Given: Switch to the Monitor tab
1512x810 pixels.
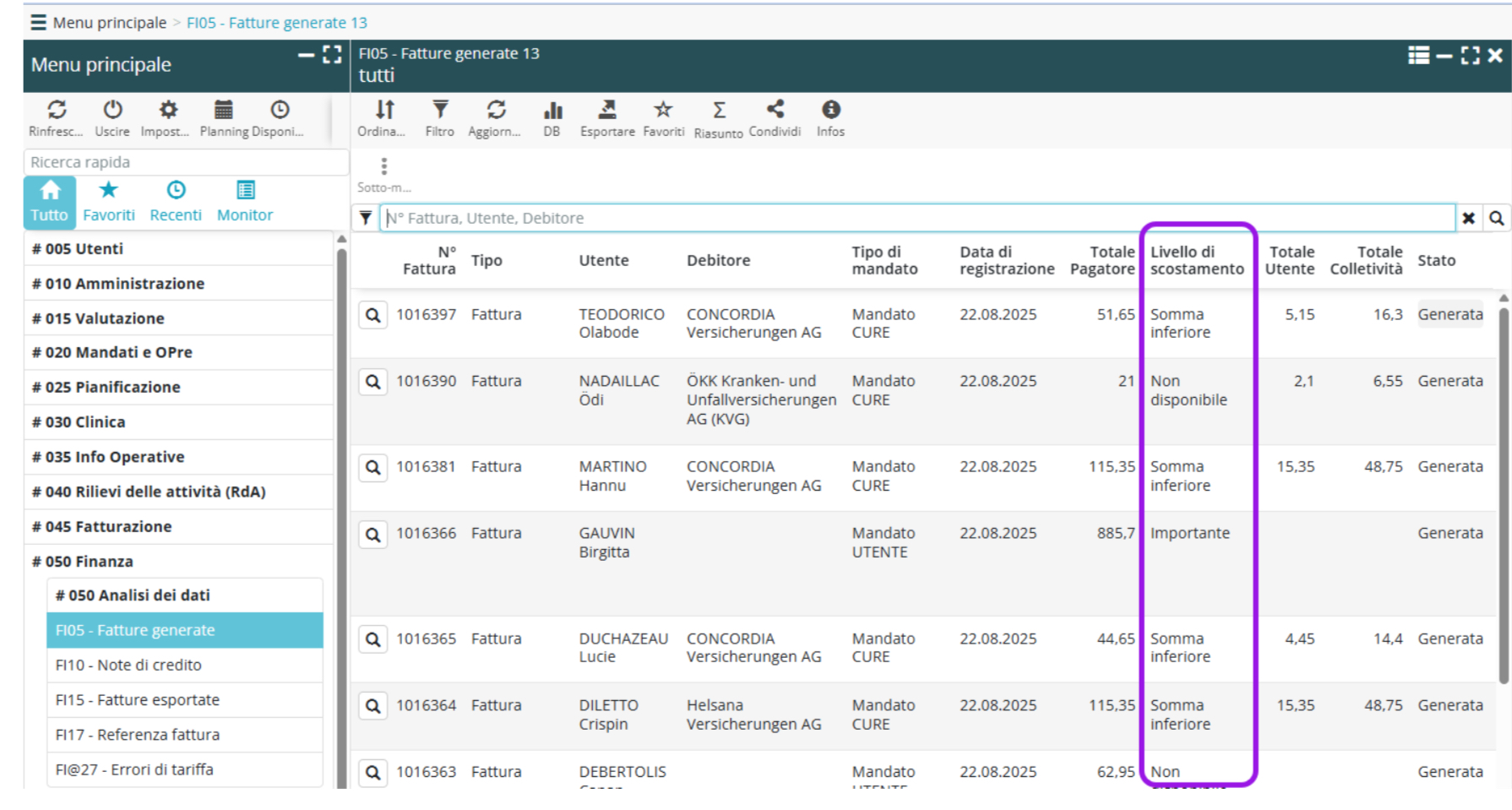Looking at the screenshot, I should coord(245,202).
